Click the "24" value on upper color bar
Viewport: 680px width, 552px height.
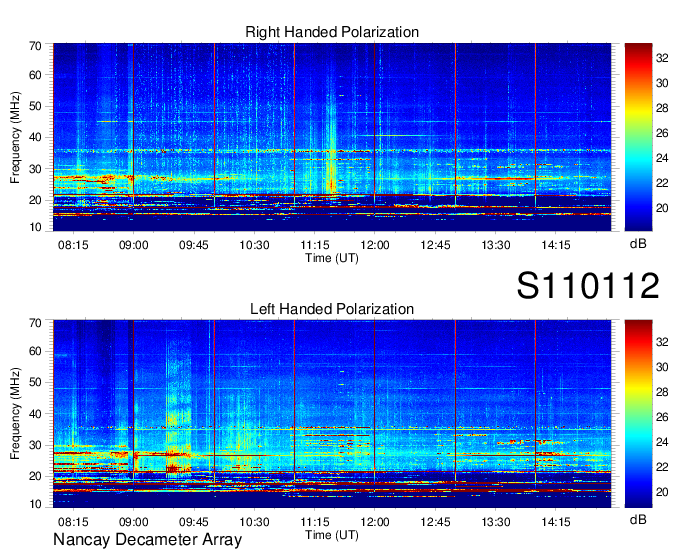(662, 158)
